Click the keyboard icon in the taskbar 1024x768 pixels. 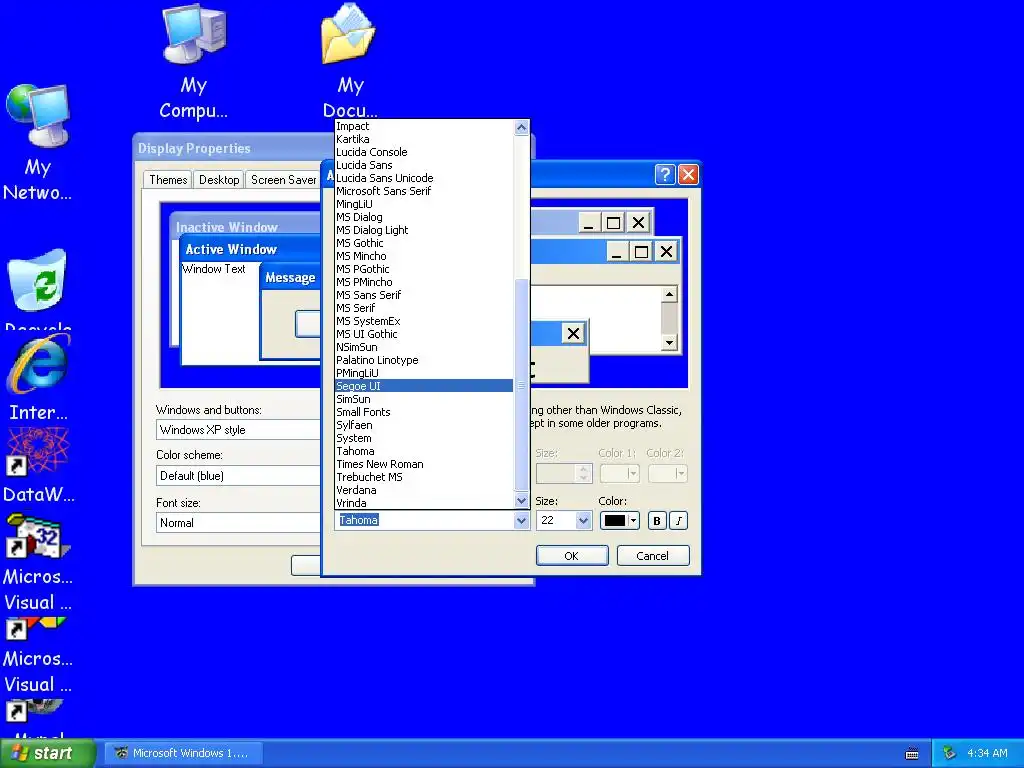pyautogui.click(x=912, y=754)
